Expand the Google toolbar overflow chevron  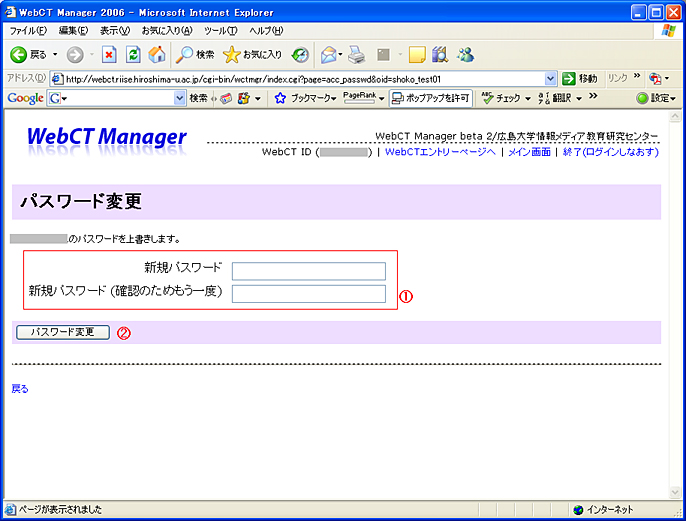[x=593, y=96]
